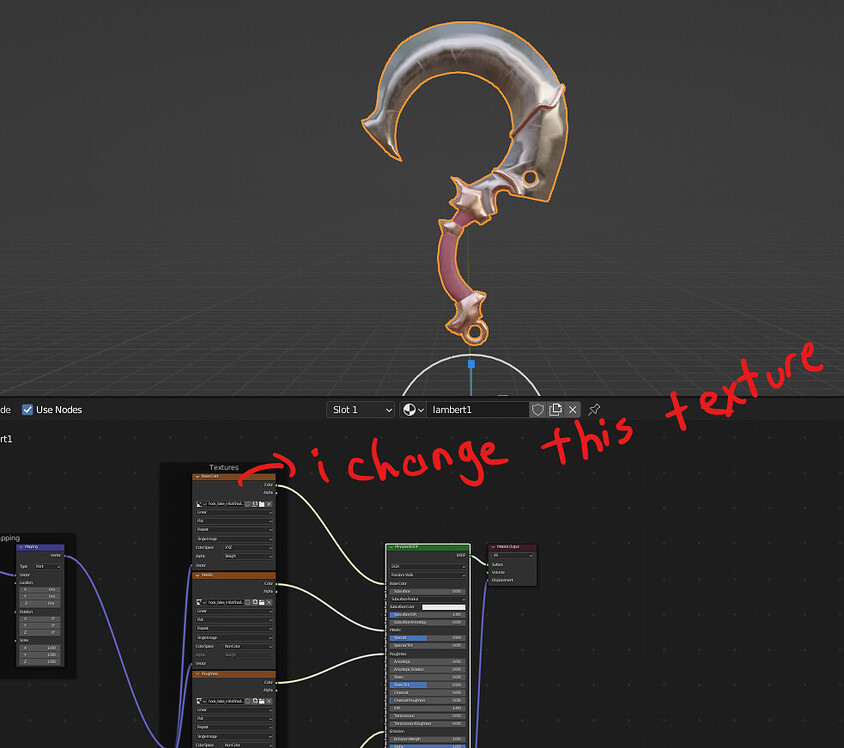The image size is (844, 748).
Task: Click the new material duplicate icon
Action: [x=555, y=410]
